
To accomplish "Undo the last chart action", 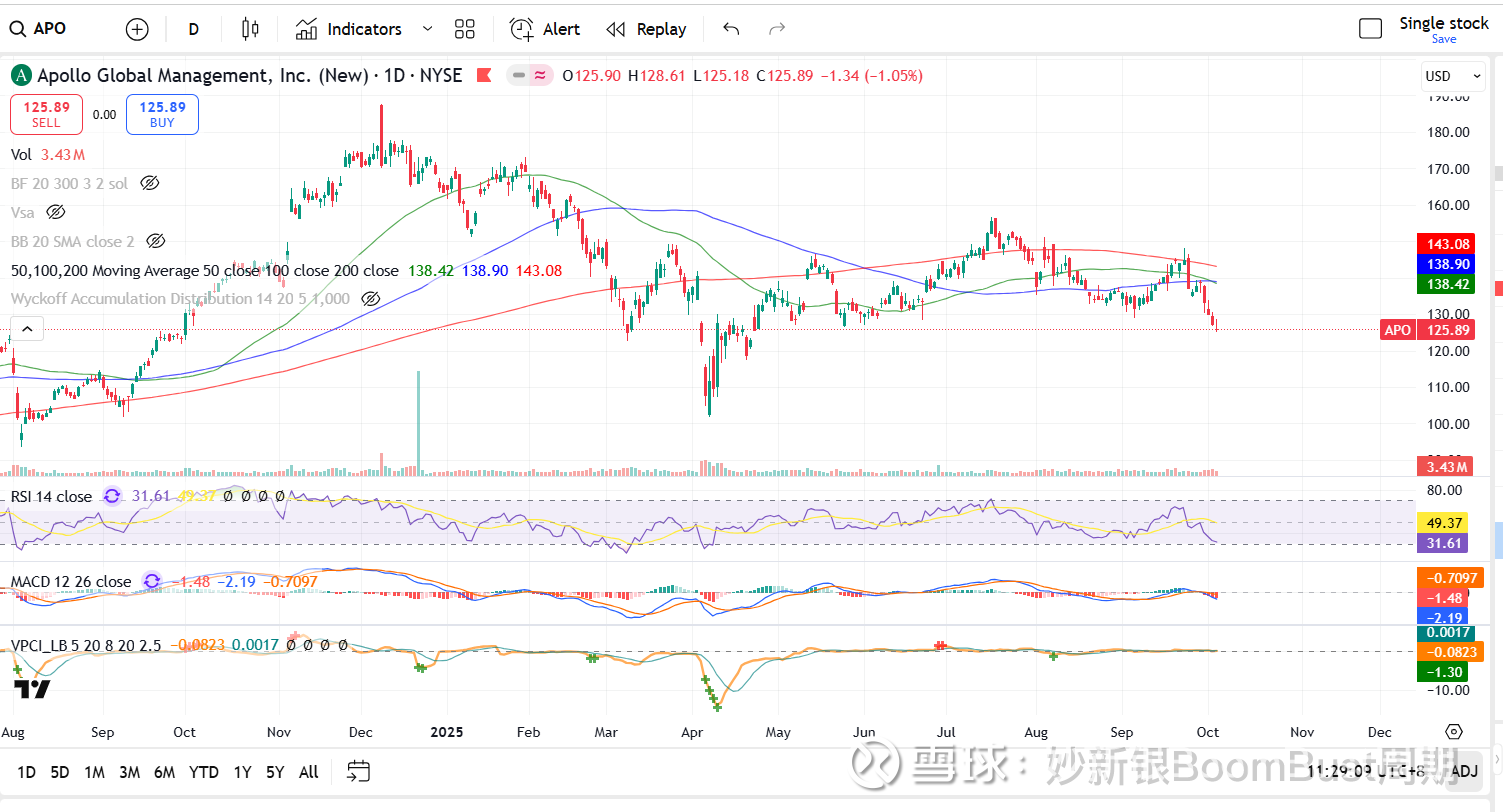I will point(731,29).
